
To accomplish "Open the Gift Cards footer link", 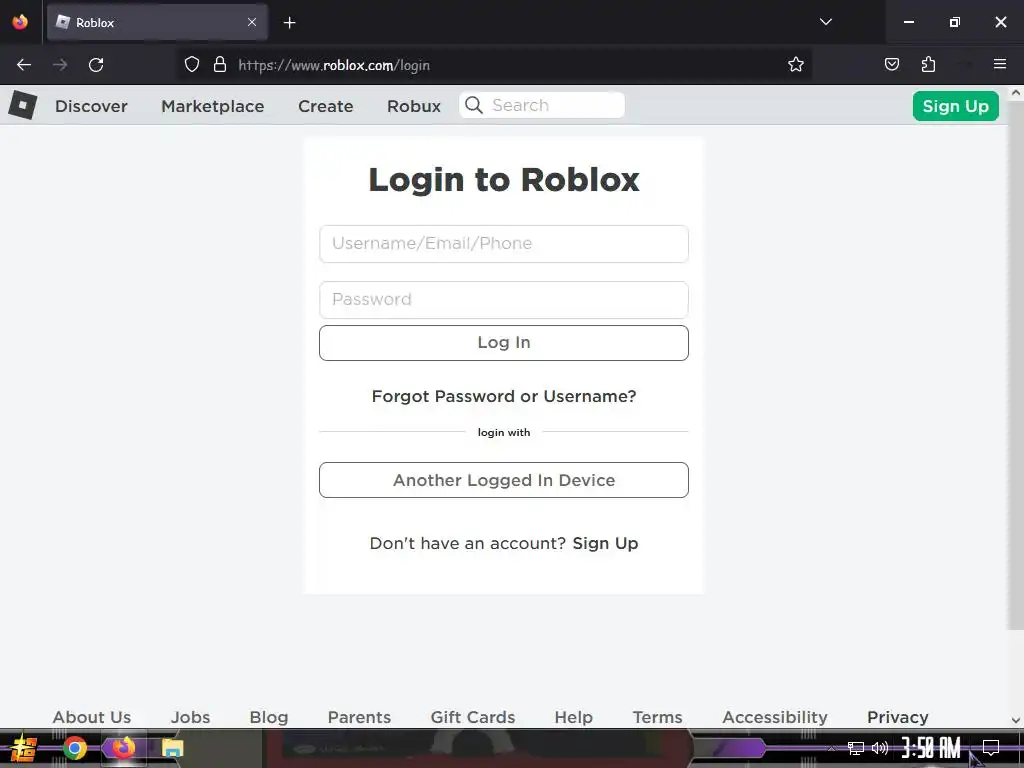I will (x=473, y=717).
